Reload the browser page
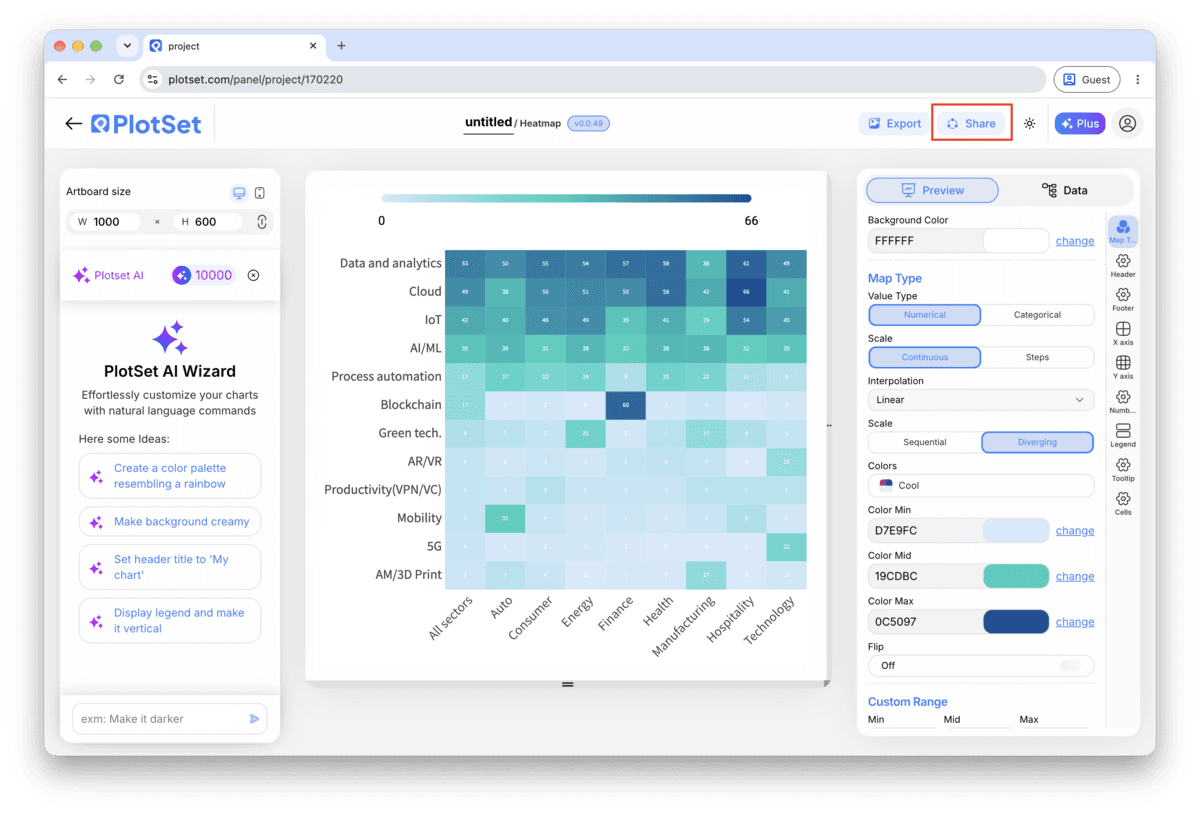 point(119,79)
